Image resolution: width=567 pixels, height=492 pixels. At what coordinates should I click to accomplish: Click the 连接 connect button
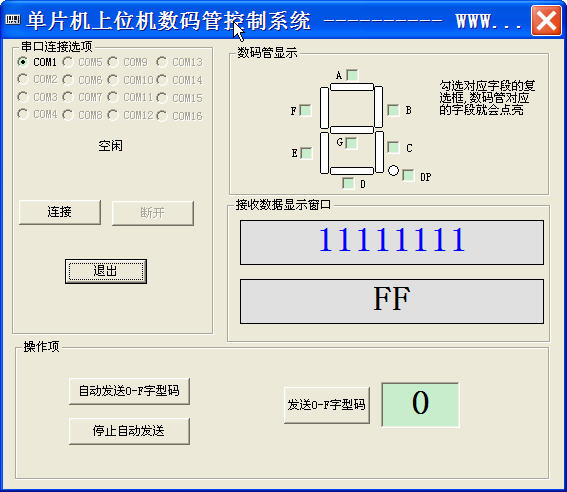point(60,212)
